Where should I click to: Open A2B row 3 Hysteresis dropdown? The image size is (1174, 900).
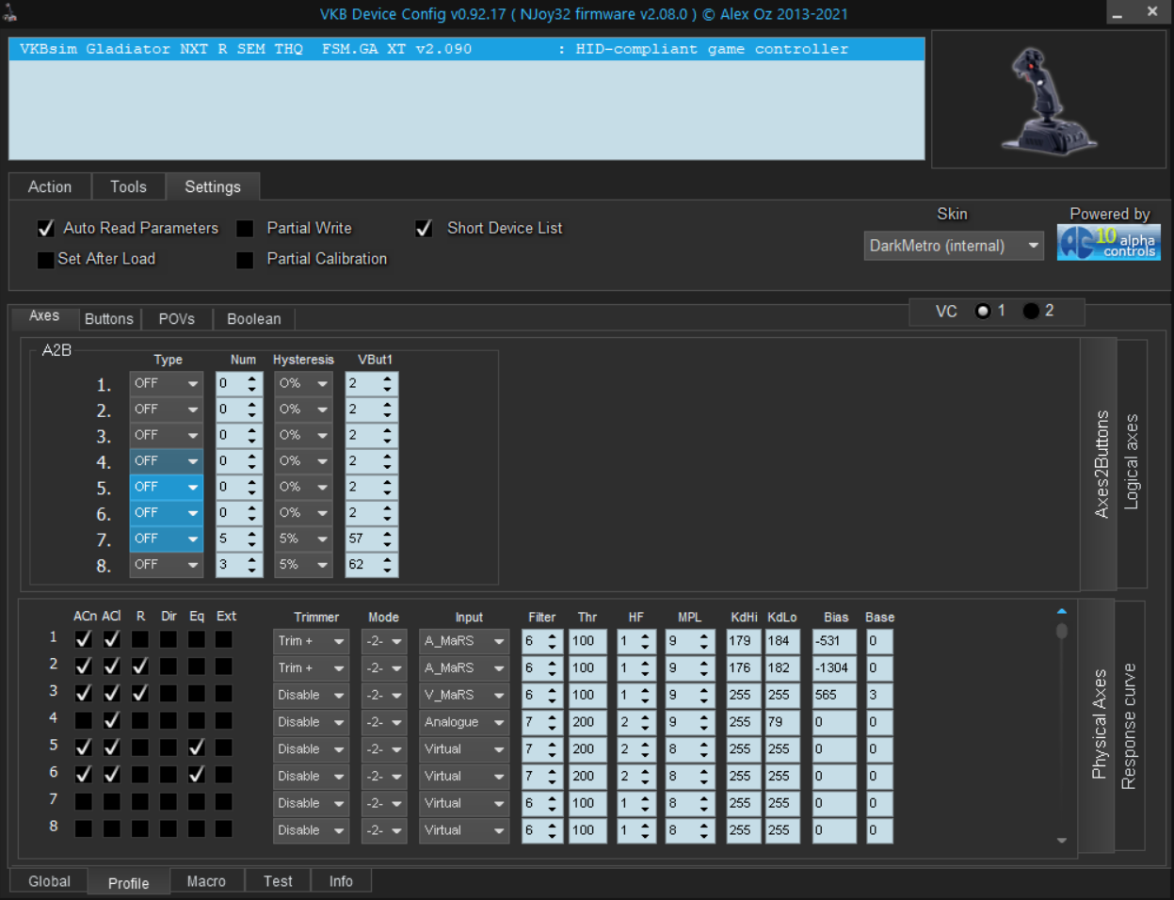pos(302,435)
